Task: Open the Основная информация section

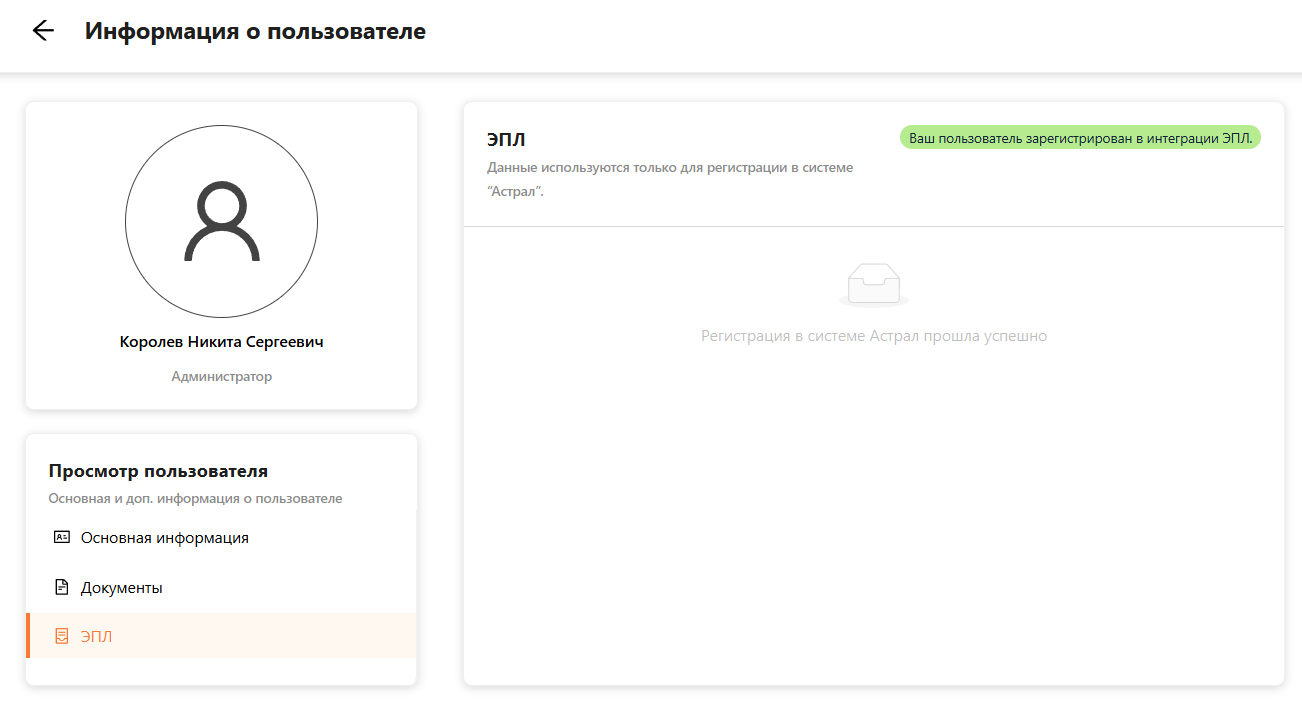Action: click(x=164, y=538)
